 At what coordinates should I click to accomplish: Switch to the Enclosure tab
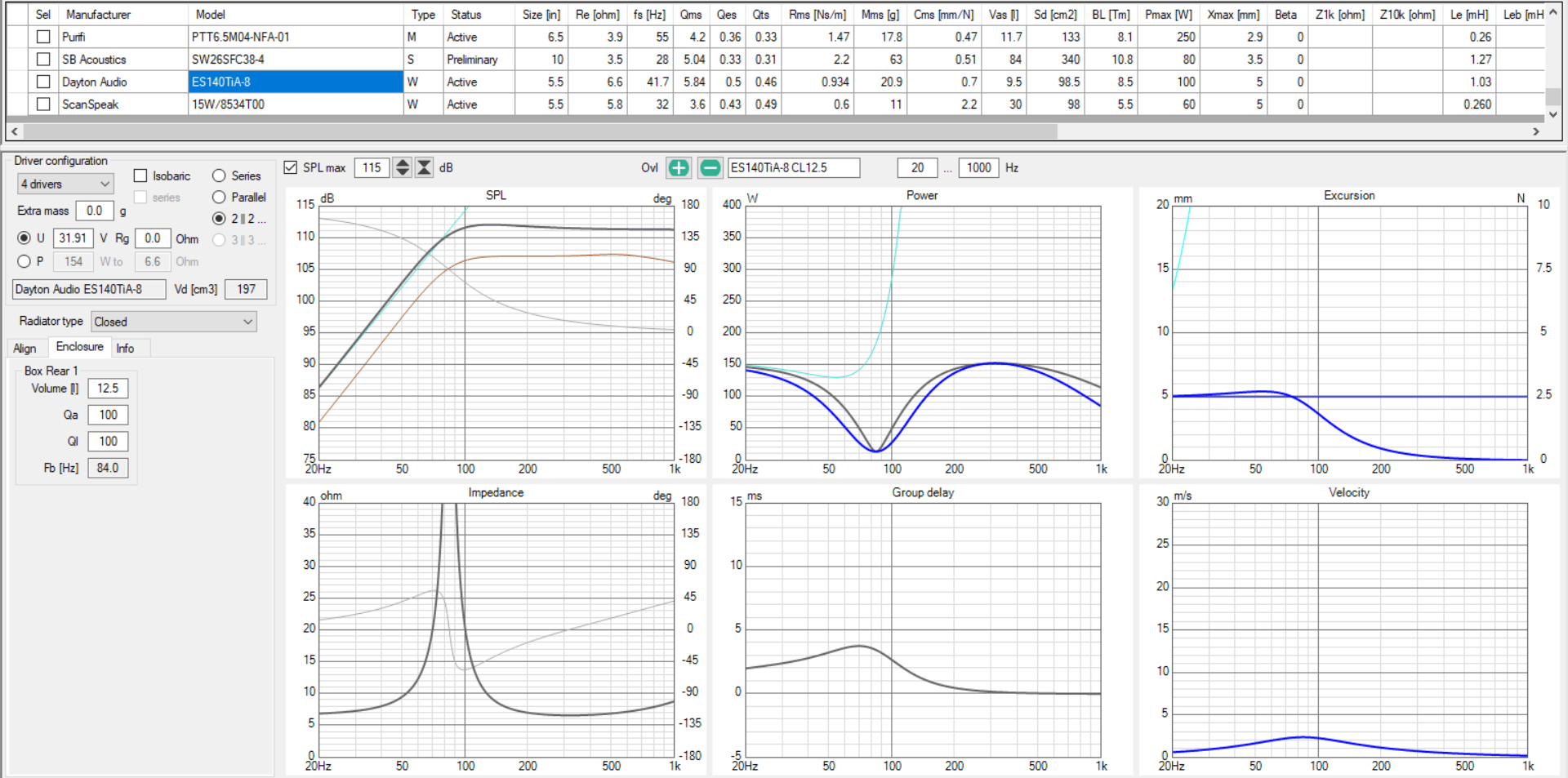(79, 347)
